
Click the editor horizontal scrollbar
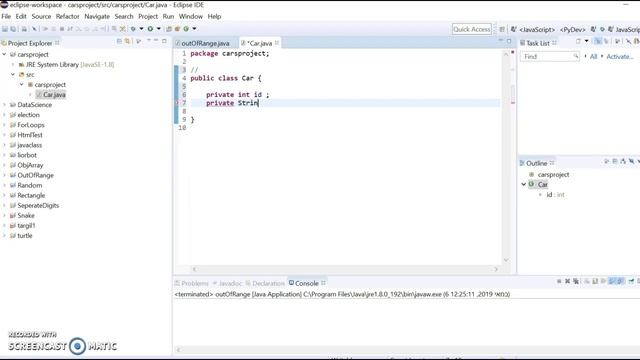[x=345, y=269]
